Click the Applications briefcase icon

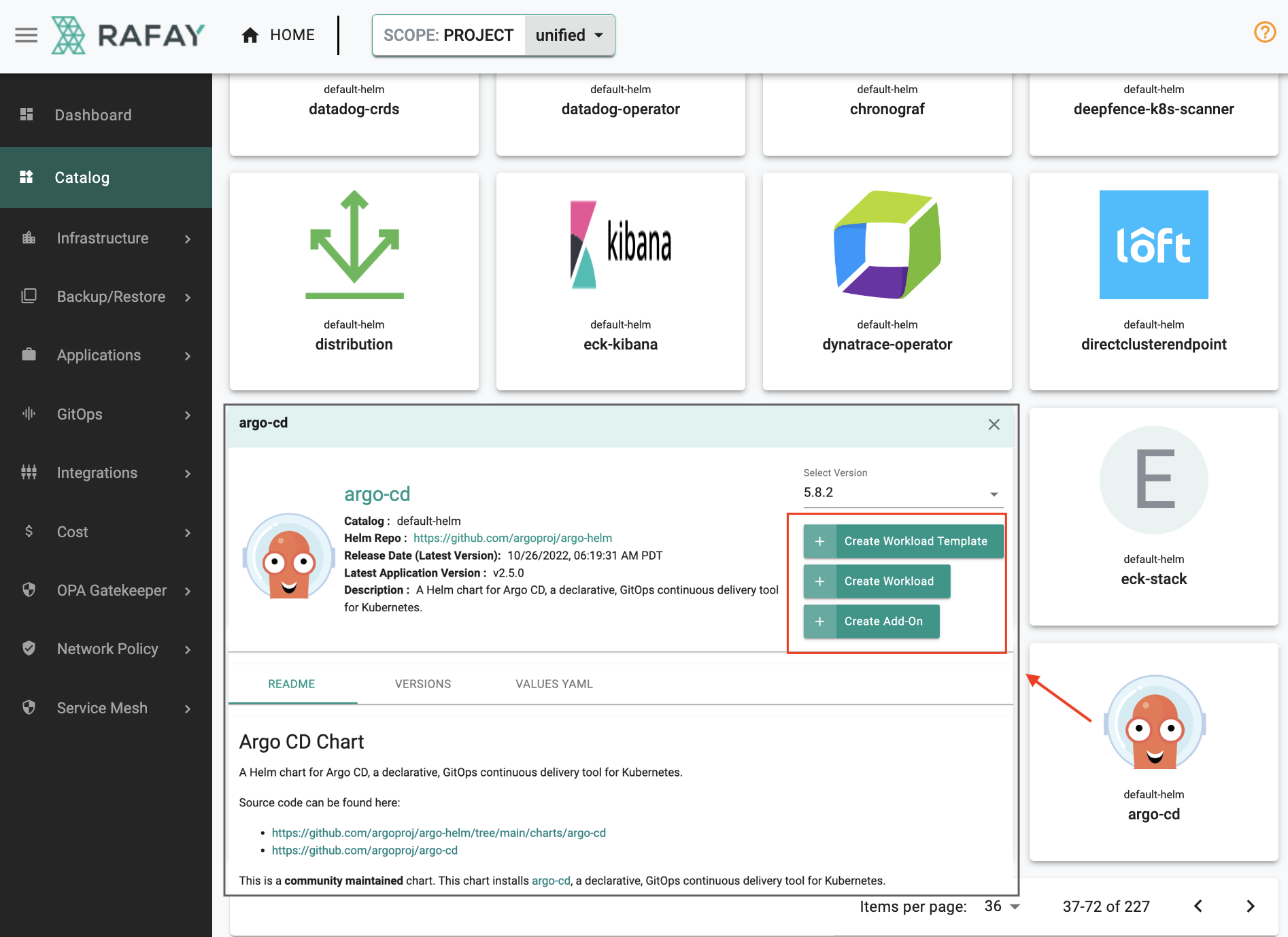(x=29, y=355)
